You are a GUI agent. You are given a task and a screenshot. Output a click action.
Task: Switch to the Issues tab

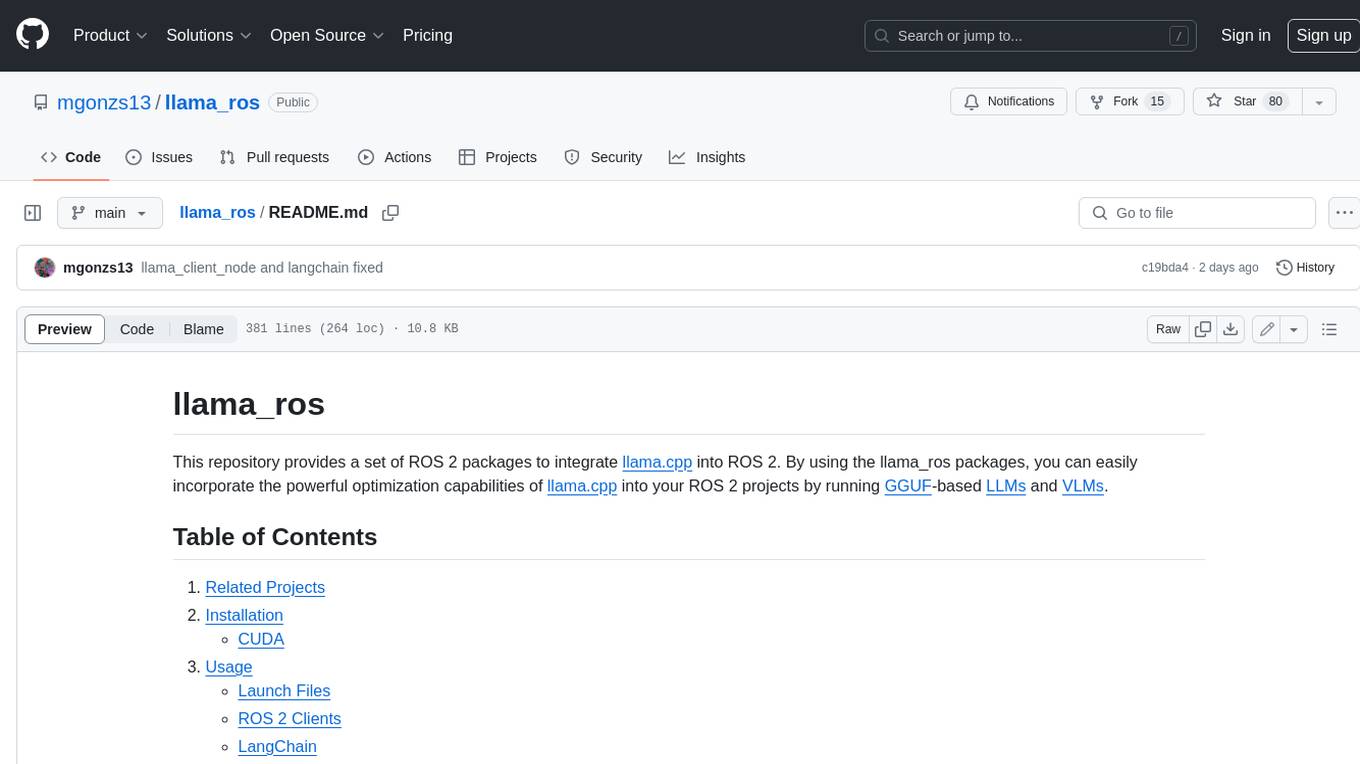159,157
